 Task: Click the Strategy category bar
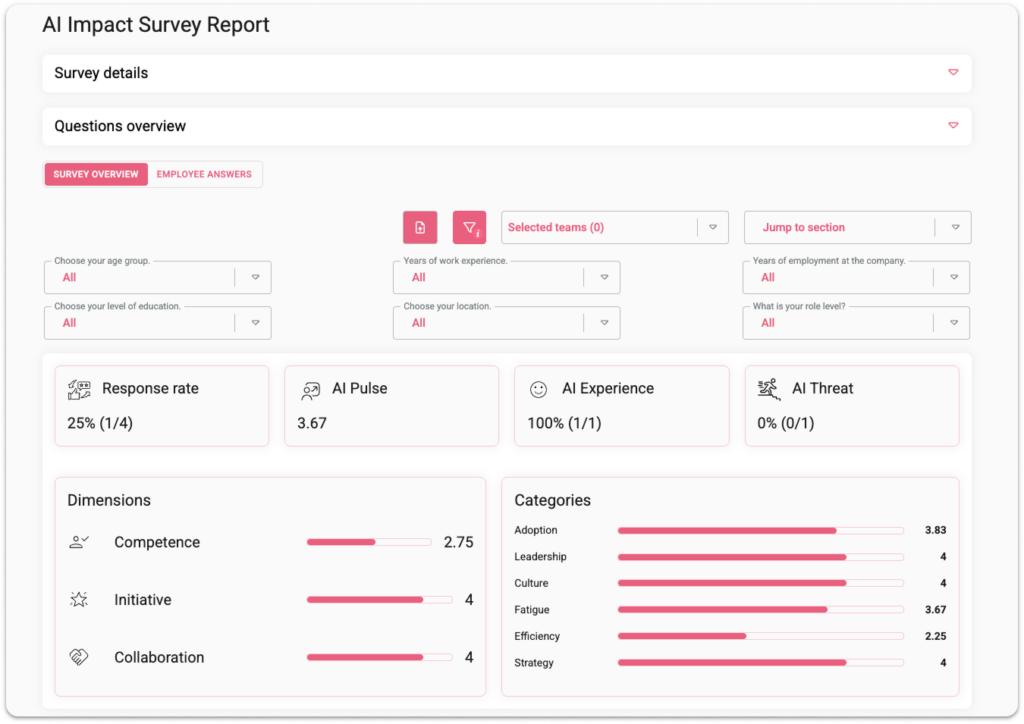tap(761, 663)
